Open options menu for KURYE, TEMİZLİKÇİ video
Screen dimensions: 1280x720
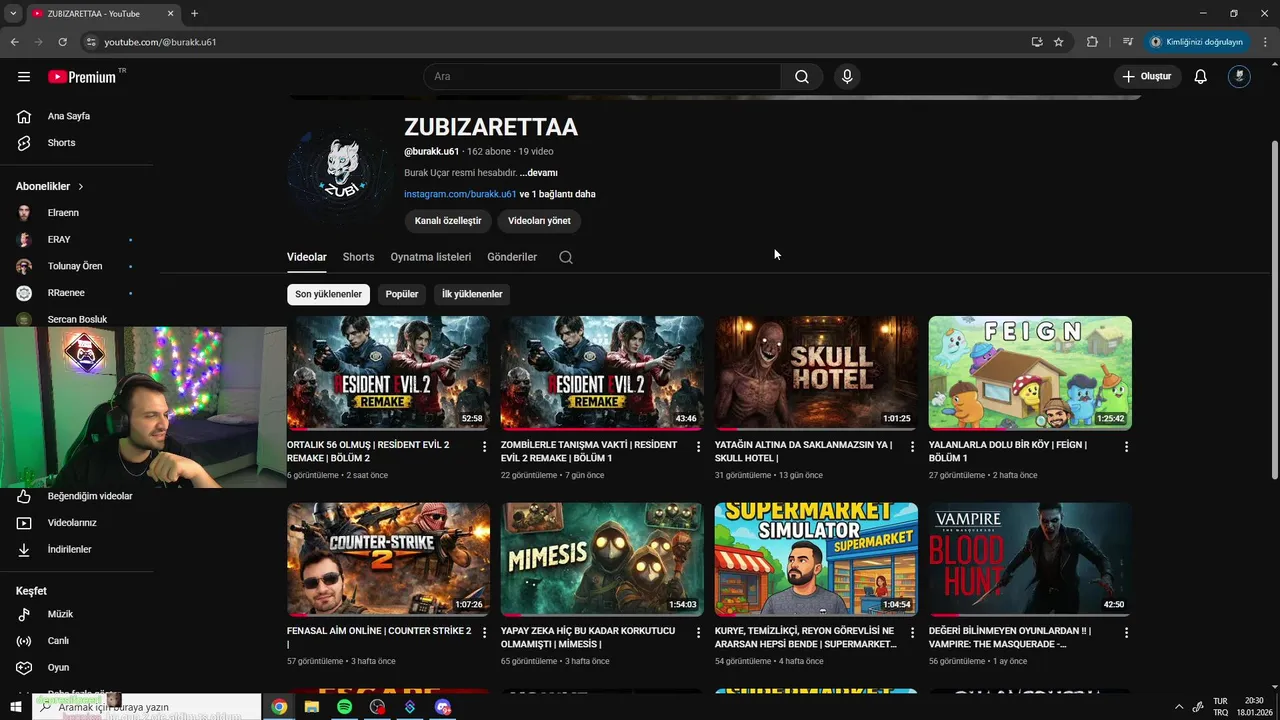(x=912, y=633)
